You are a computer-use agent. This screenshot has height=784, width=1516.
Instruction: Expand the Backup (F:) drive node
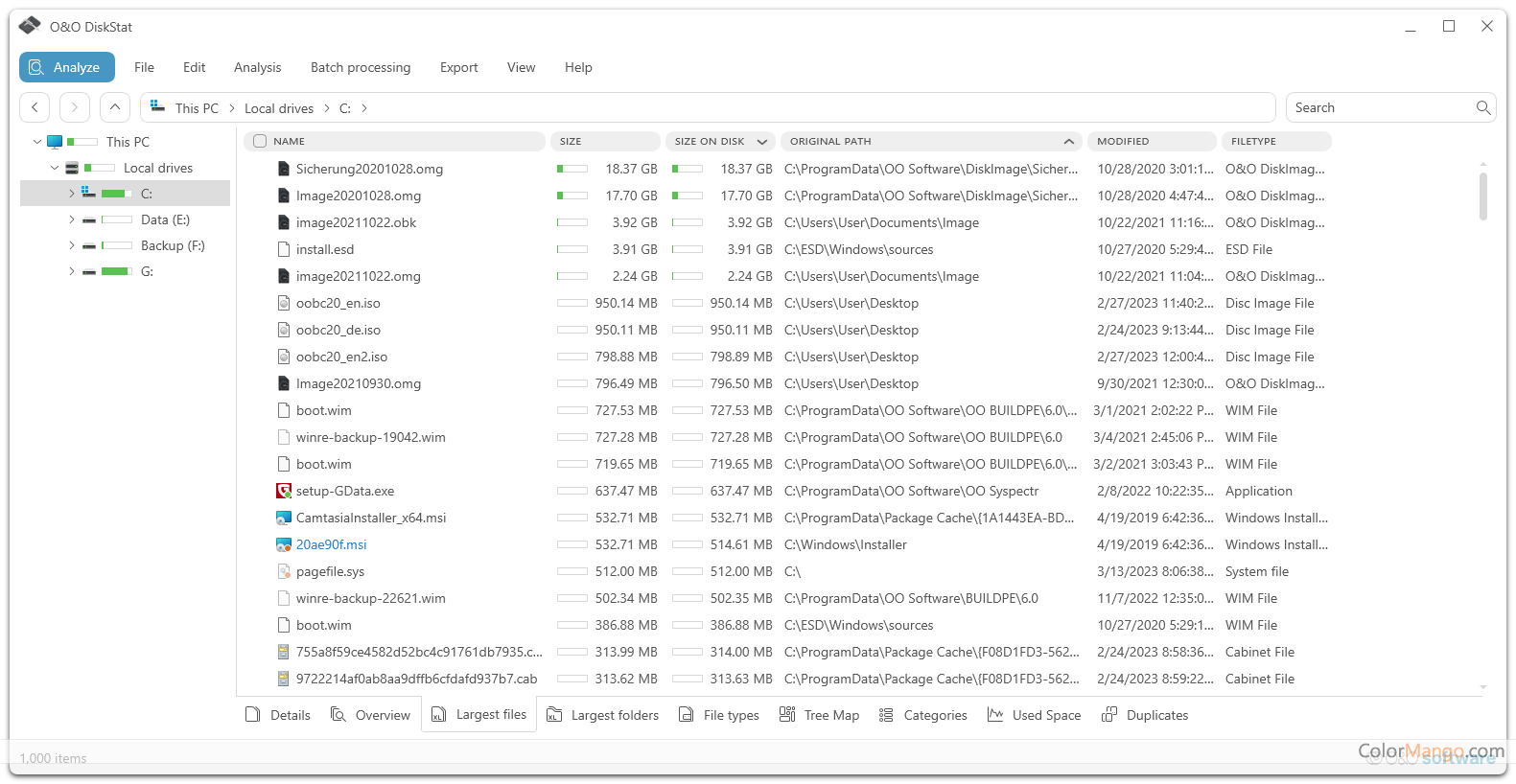pos(71,245)
